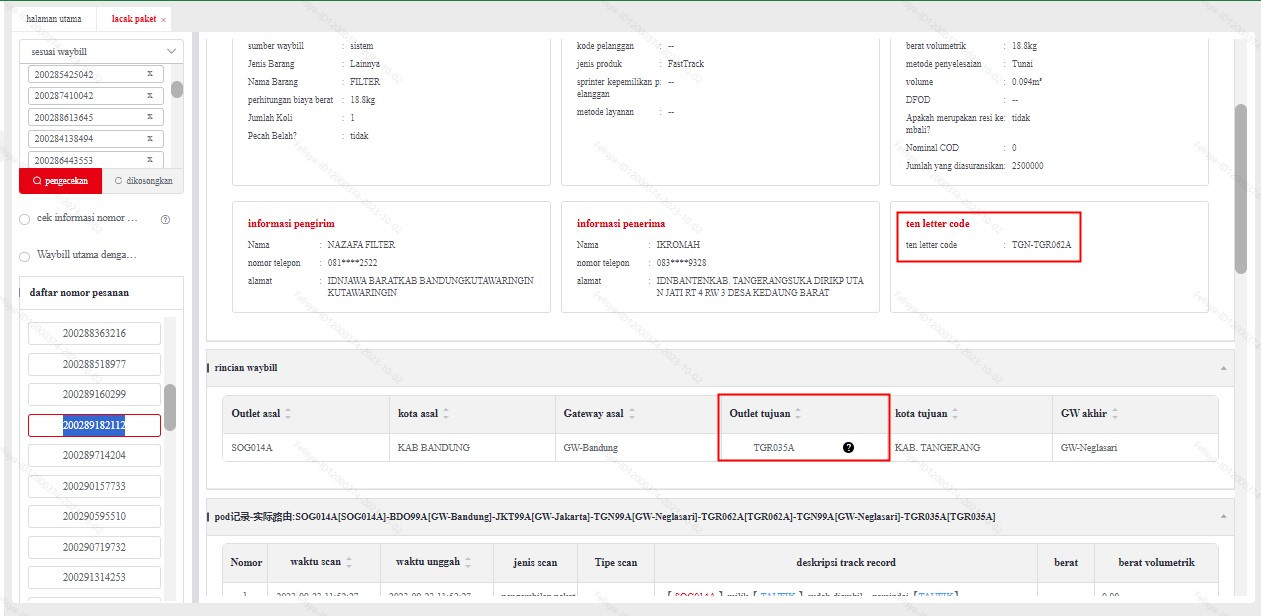The image size is (1261, 616).
Task: Sort by kota tujuan column
Action: 953,414
